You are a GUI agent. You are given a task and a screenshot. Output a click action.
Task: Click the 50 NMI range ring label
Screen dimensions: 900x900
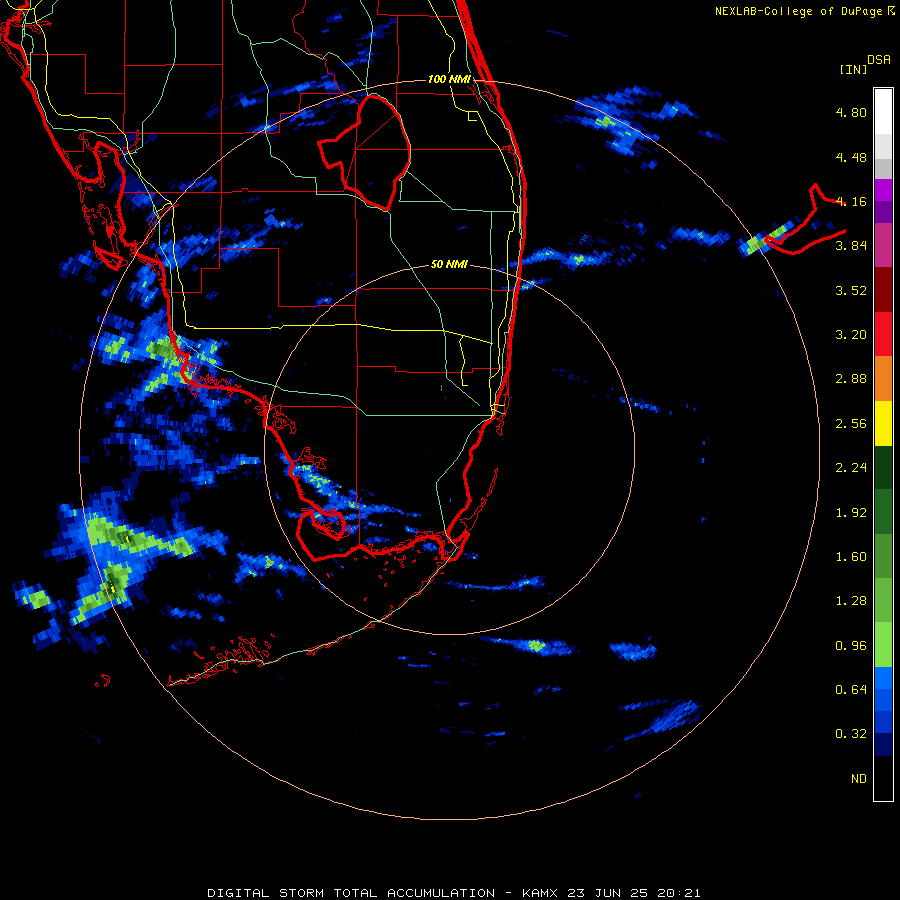pyautogui.click(x=449, y=265)
